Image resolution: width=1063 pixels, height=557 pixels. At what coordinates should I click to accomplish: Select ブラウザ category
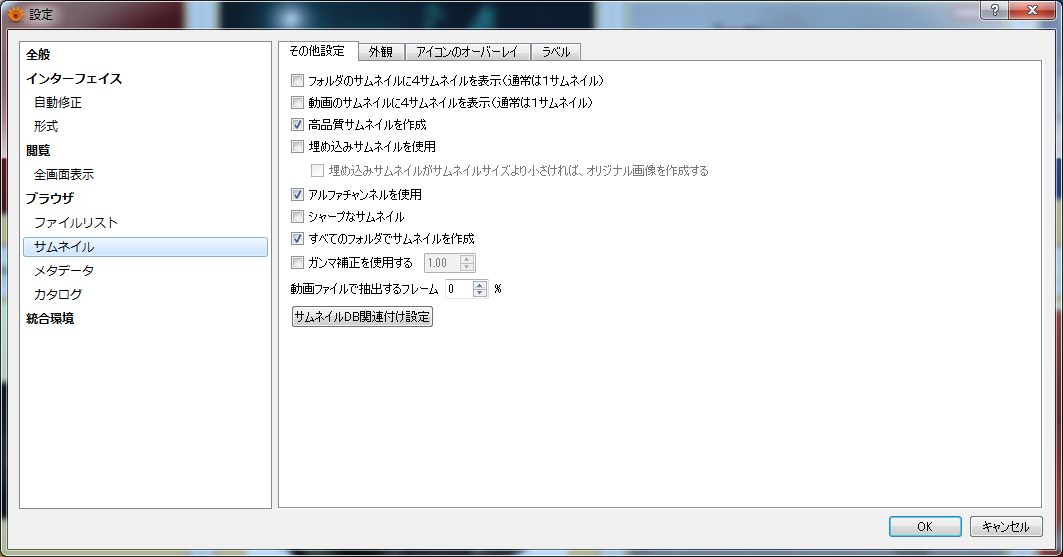[49, 199]
